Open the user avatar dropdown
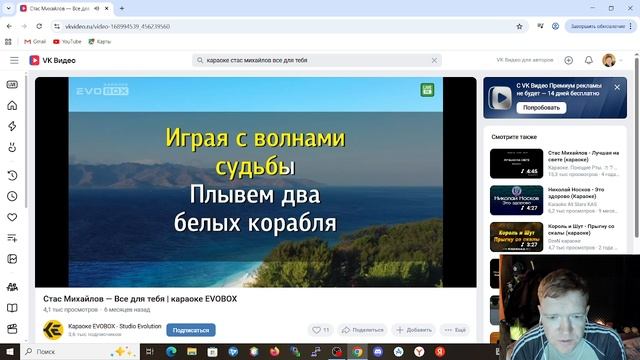Viewport: 640px width, 360px height. pyautogui.click(x=612, y=60)
